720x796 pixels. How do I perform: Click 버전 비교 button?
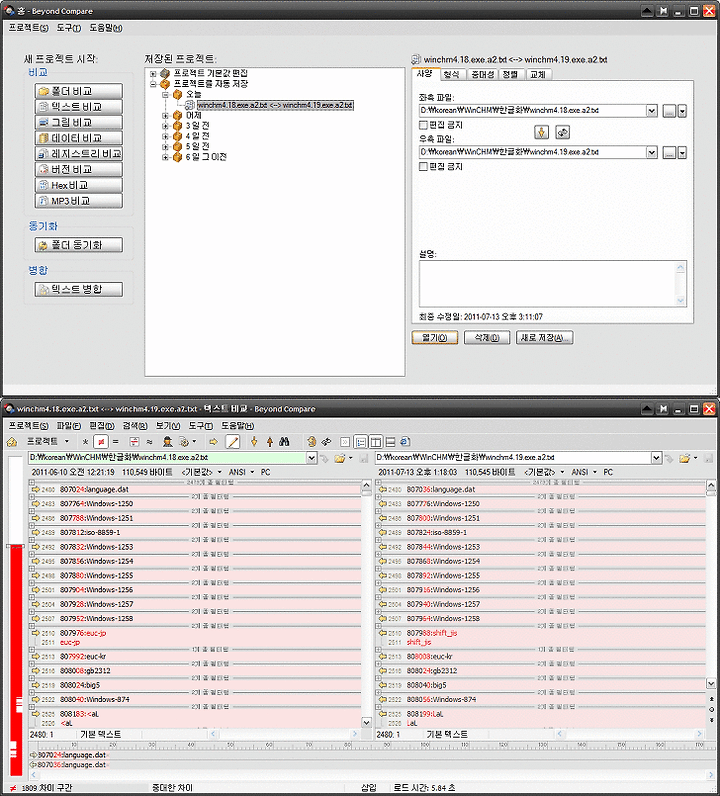tap(79, 170)
